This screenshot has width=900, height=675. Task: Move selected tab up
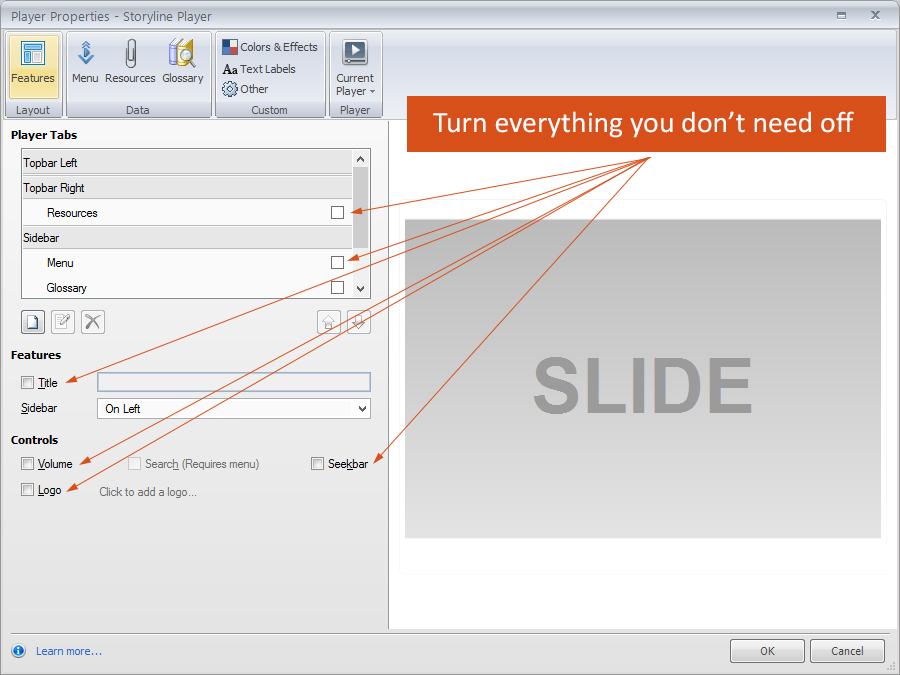point(329,322)
